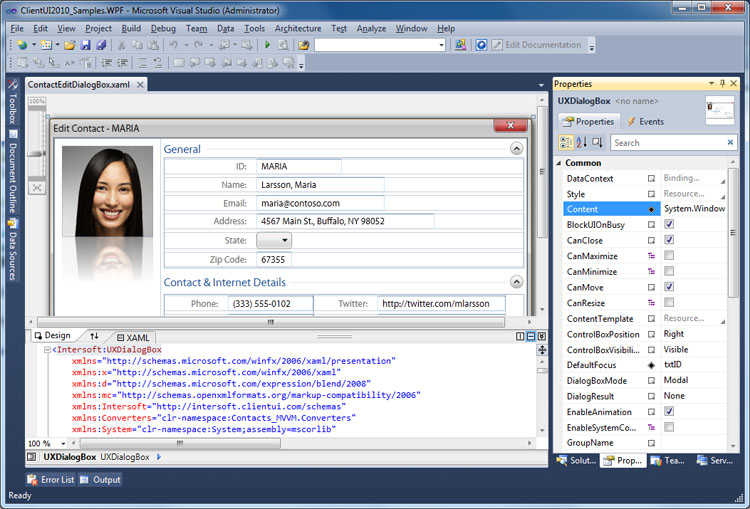
Task: Open the File menu
Action: [17, 28]
